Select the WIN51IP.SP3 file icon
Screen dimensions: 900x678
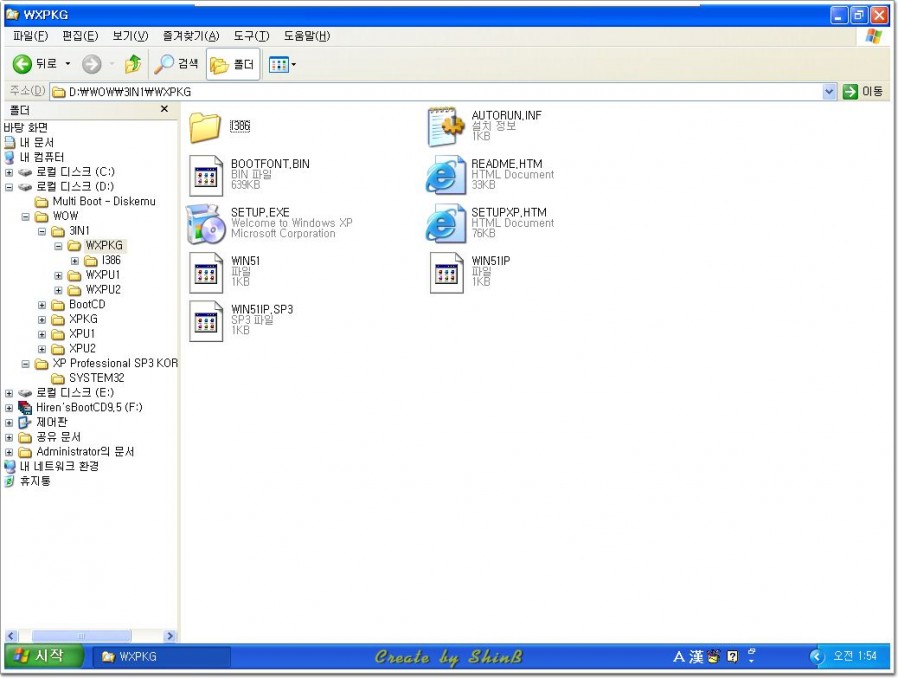[x=205, y=321]
